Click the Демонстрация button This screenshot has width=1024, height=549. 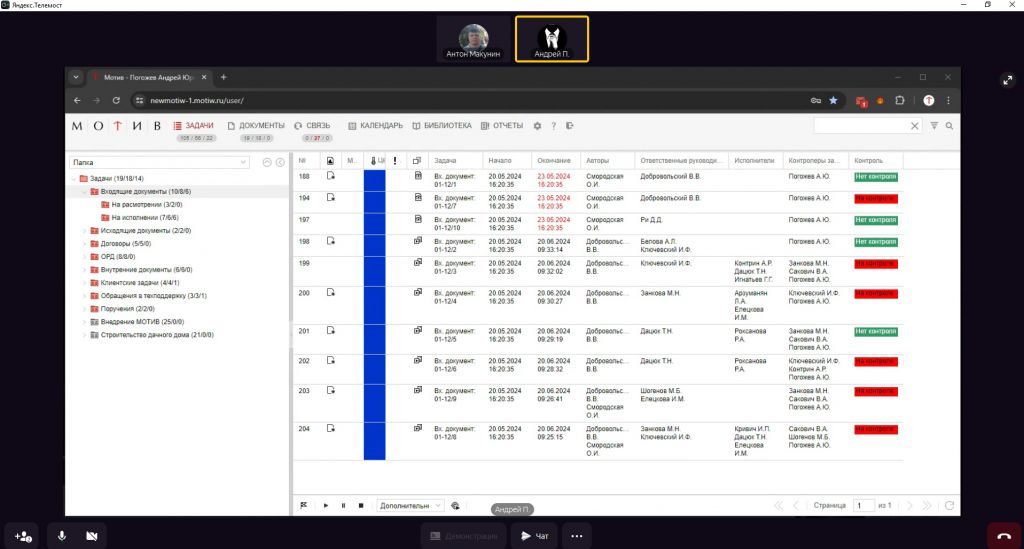click(x=464, y=536)
